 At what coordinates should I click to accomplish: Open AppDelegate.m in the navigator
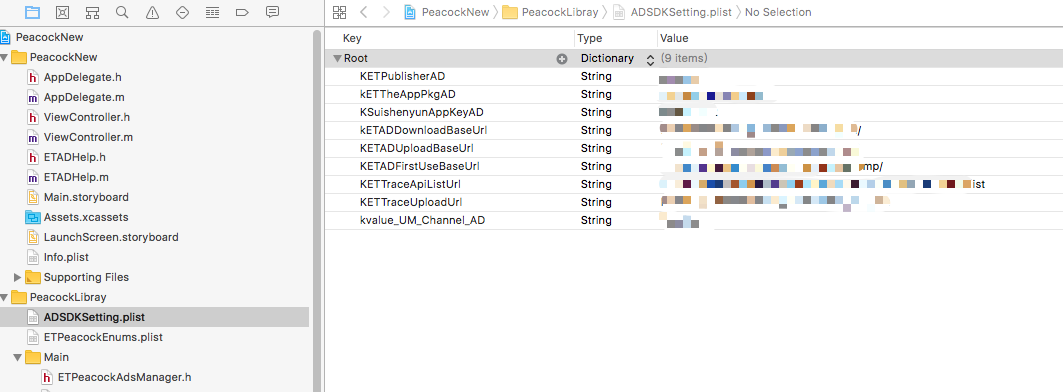tap(83, 97)
